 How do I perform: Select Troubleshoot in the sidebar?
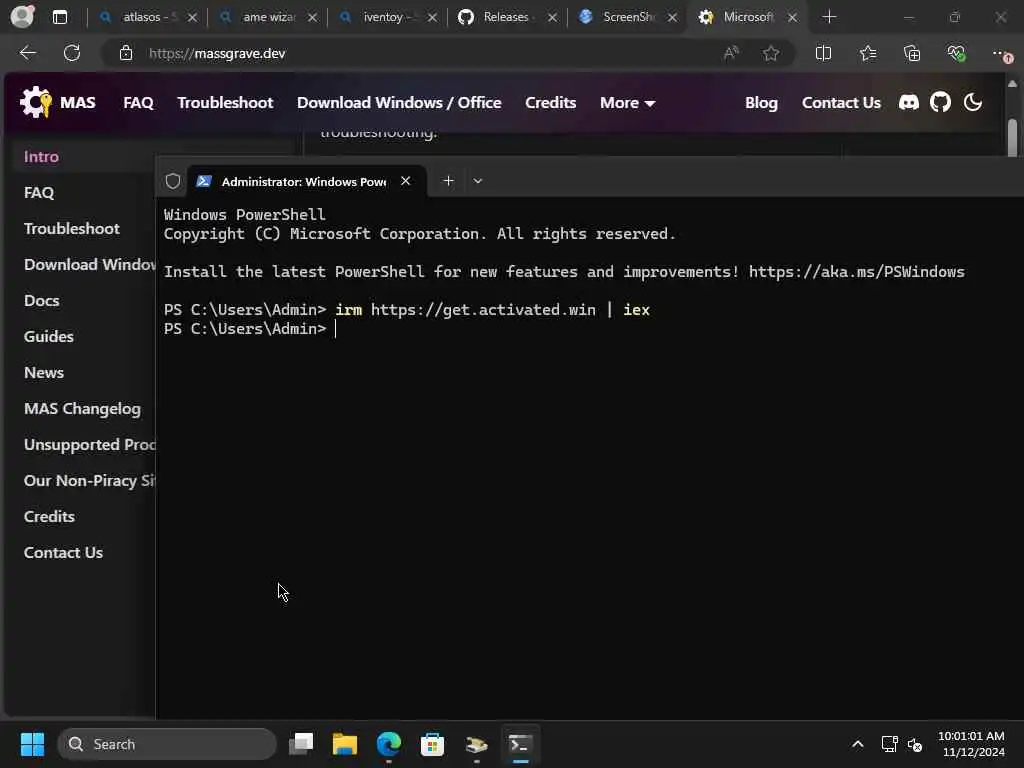pyautogui.click(x=72, y=229)
